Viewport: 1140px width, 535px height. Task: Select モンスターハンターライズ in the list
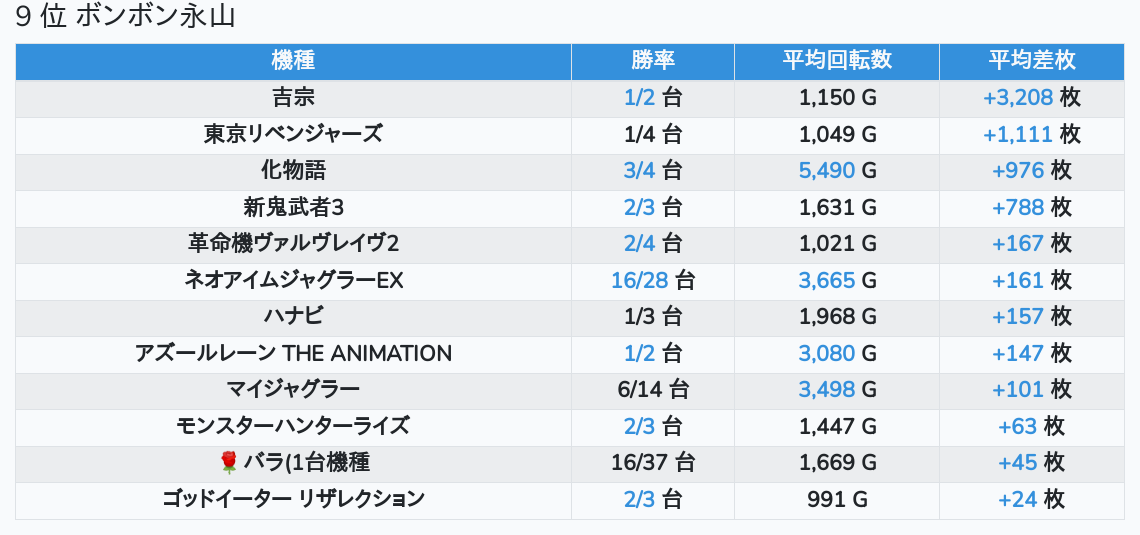293,426
